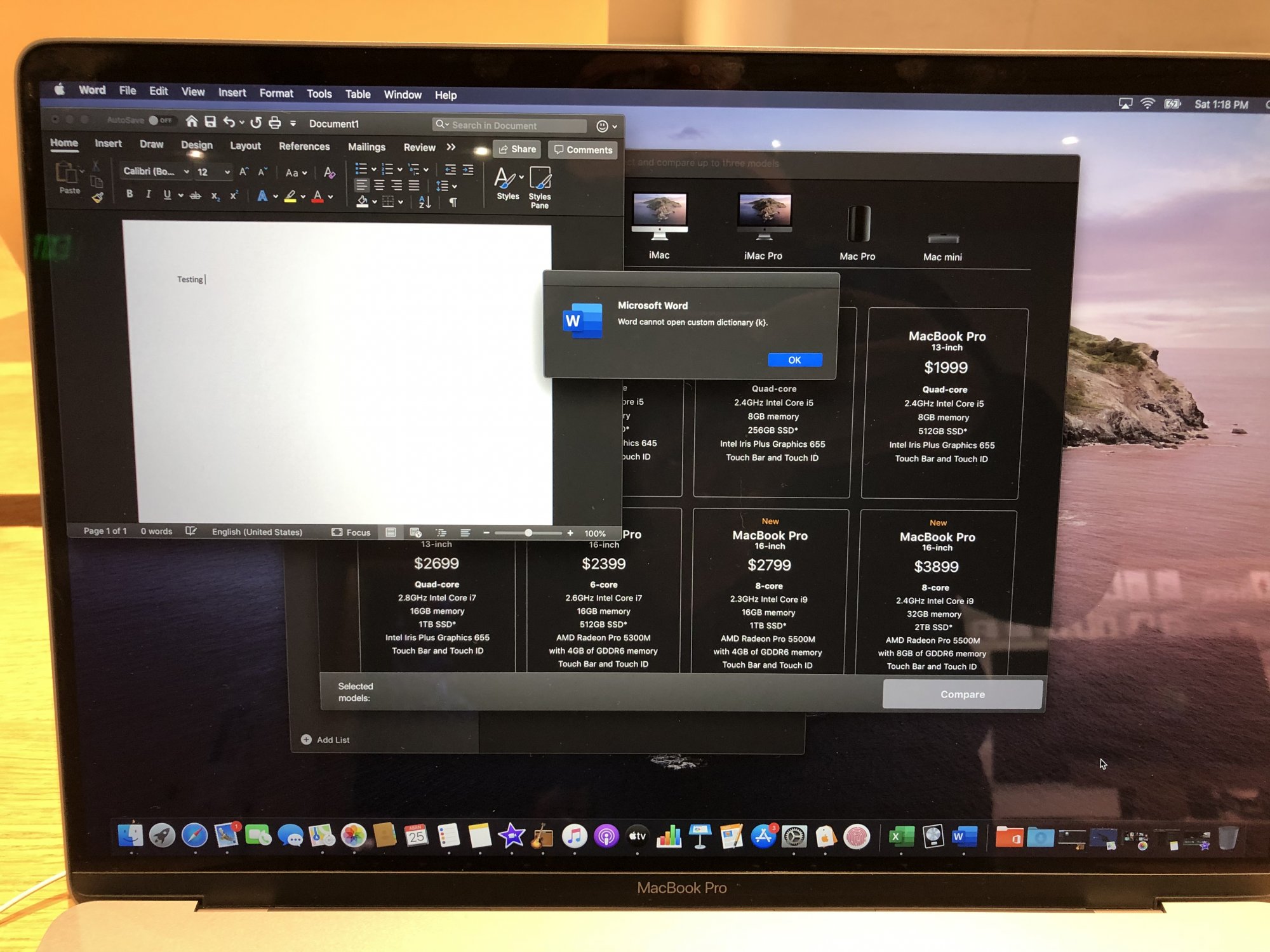Click the Compare button
The height and width of the screenshot is (952, 1270).
pyautogui.click(x=962, y=694)
